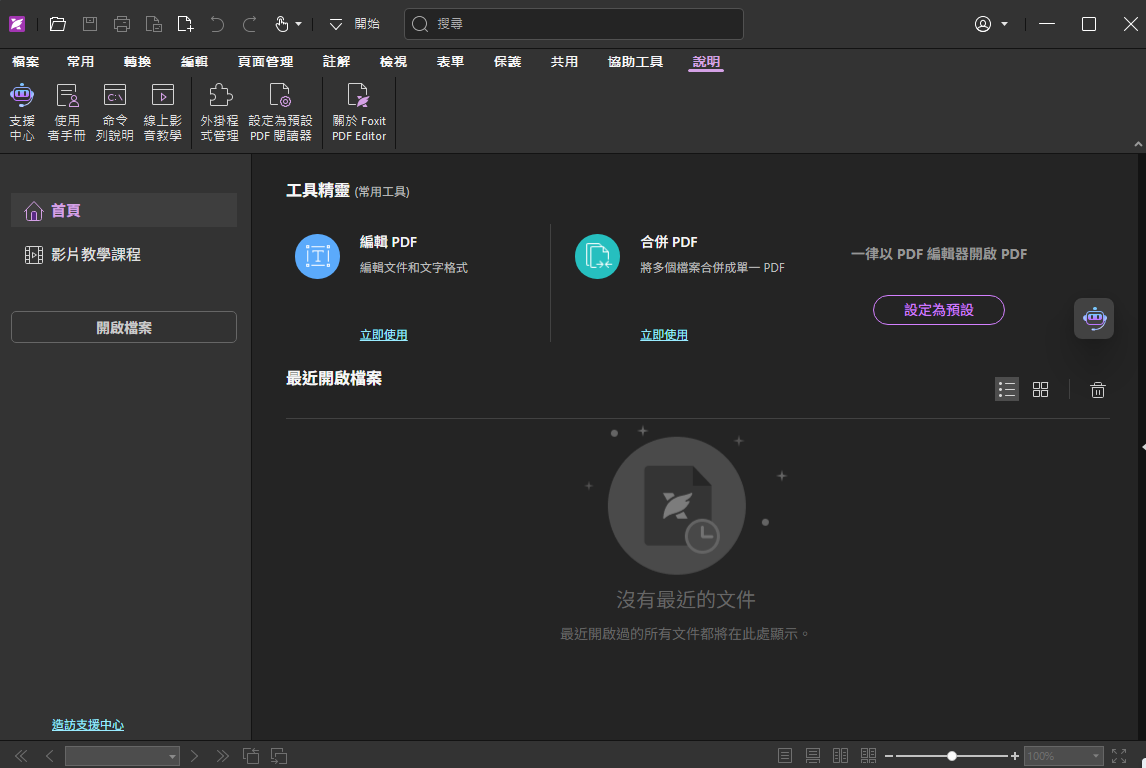Click the 搜尋 search field

click(x=573, y=24)
